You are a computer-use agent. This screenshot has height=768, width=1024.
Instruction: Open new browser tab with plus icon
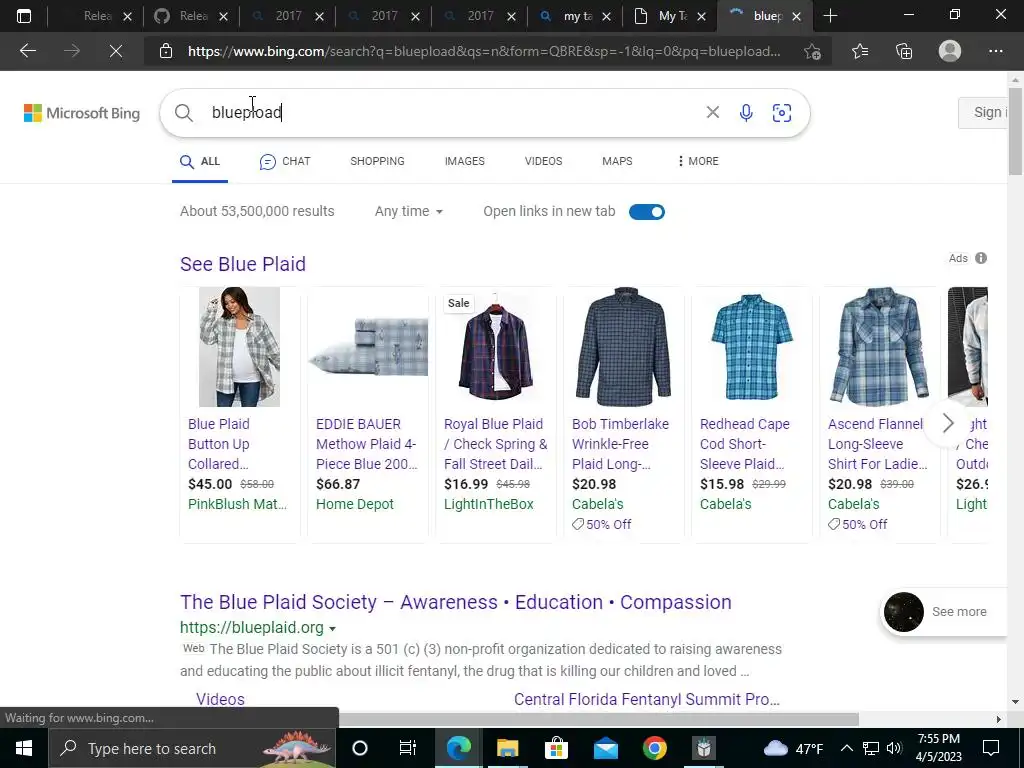(x=830, y=16)
